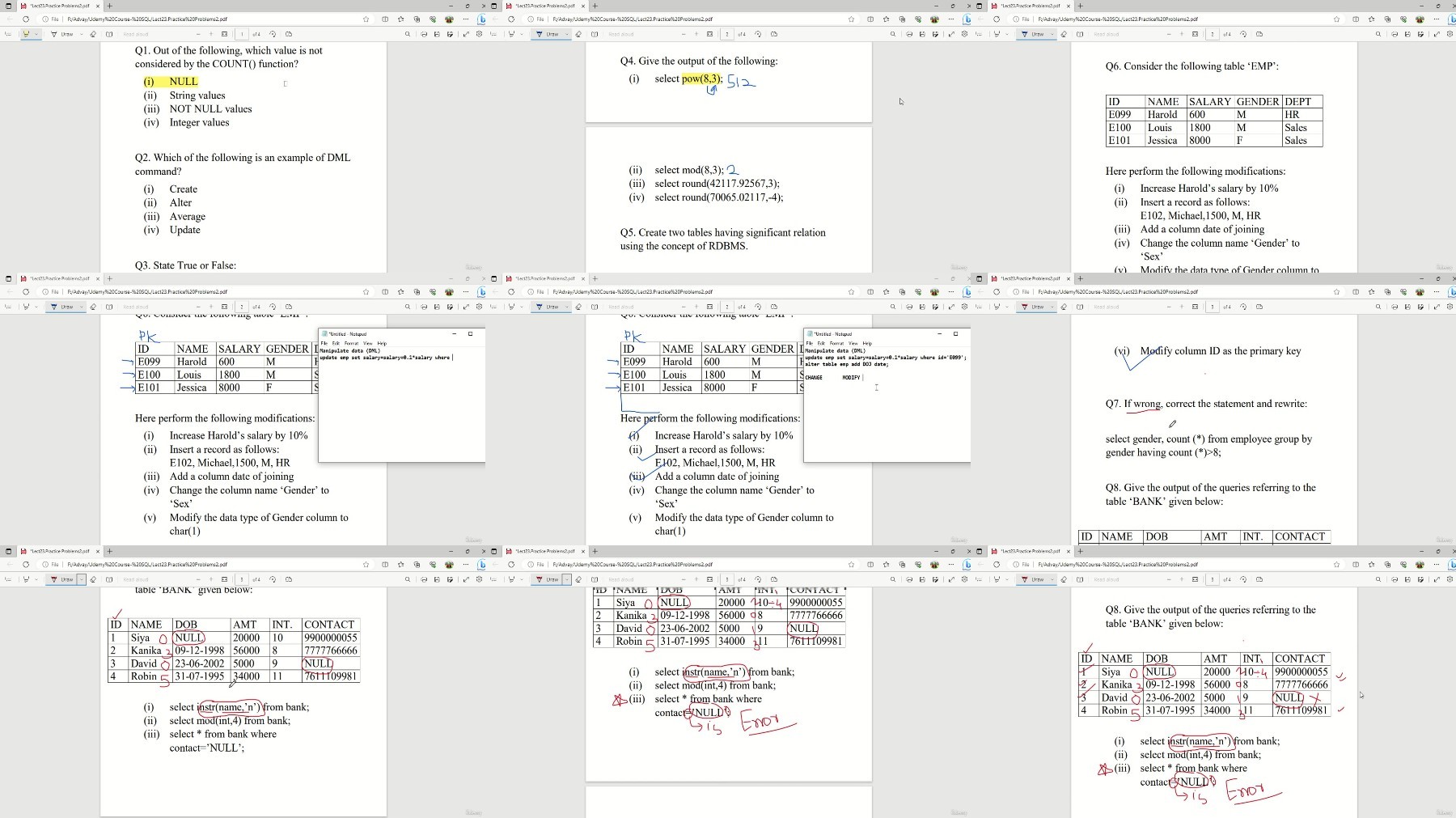Click page number box showing 1
Screen dimensions: 1456x818
point(242,34)
